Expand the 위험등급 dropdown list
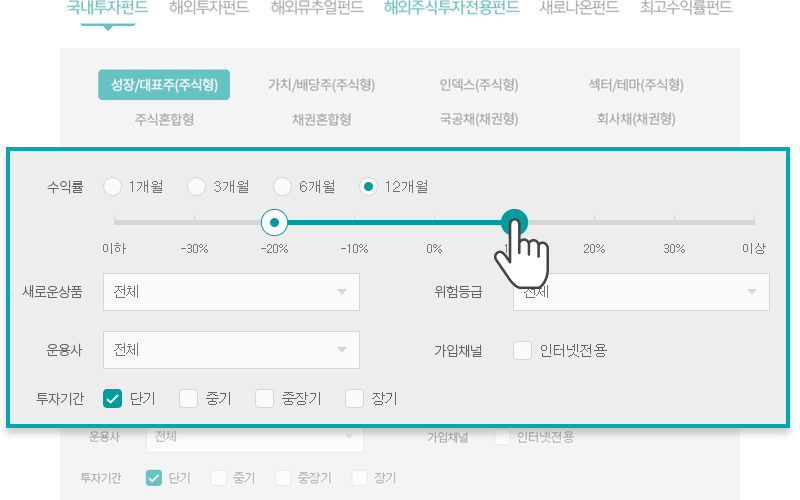The image size is (800, 500). pos(641,292)
